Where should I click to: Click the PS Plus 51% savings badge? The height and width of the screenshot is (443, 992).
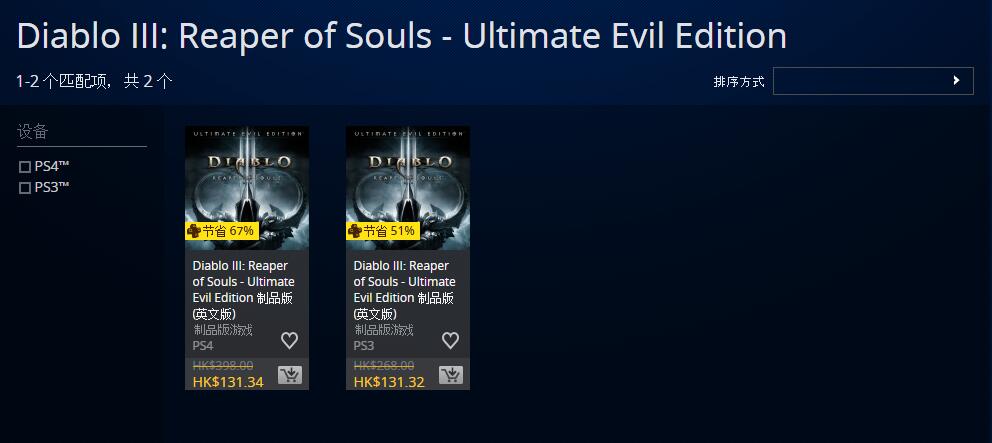pyautogui.click(x=383, y=231)
